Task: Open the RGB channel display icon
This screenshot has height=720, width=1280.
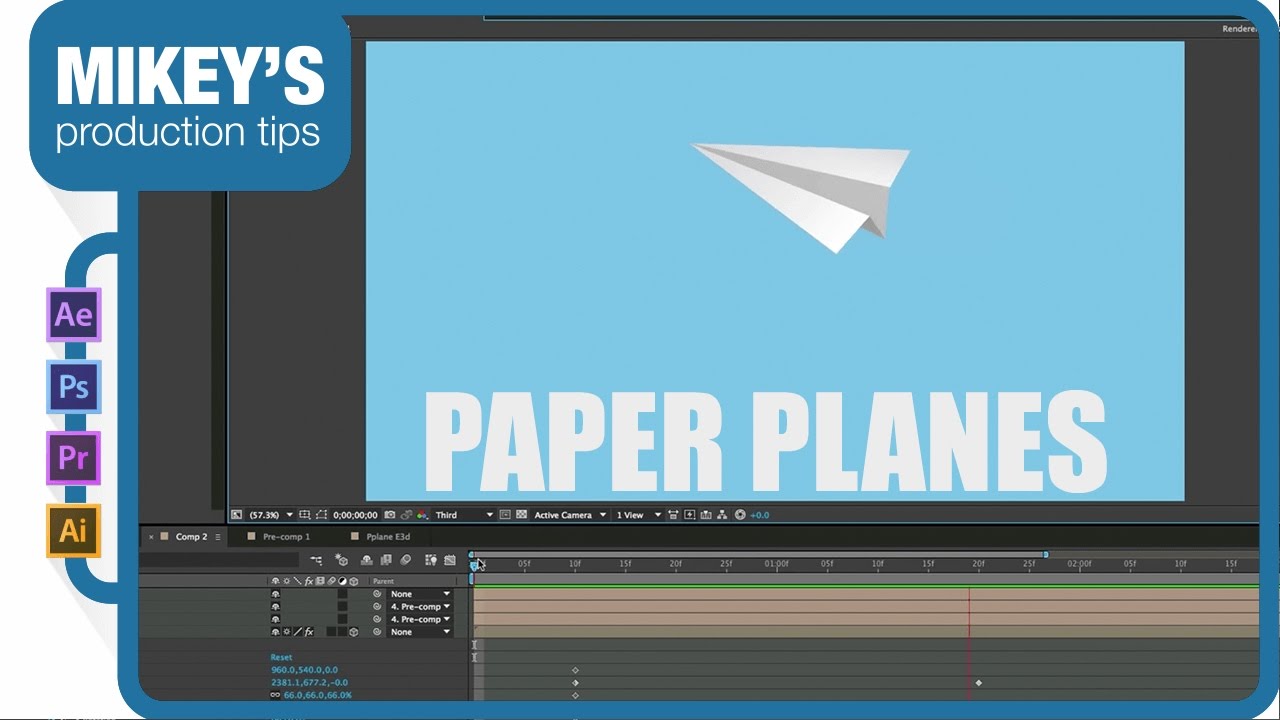Action: 421,515
